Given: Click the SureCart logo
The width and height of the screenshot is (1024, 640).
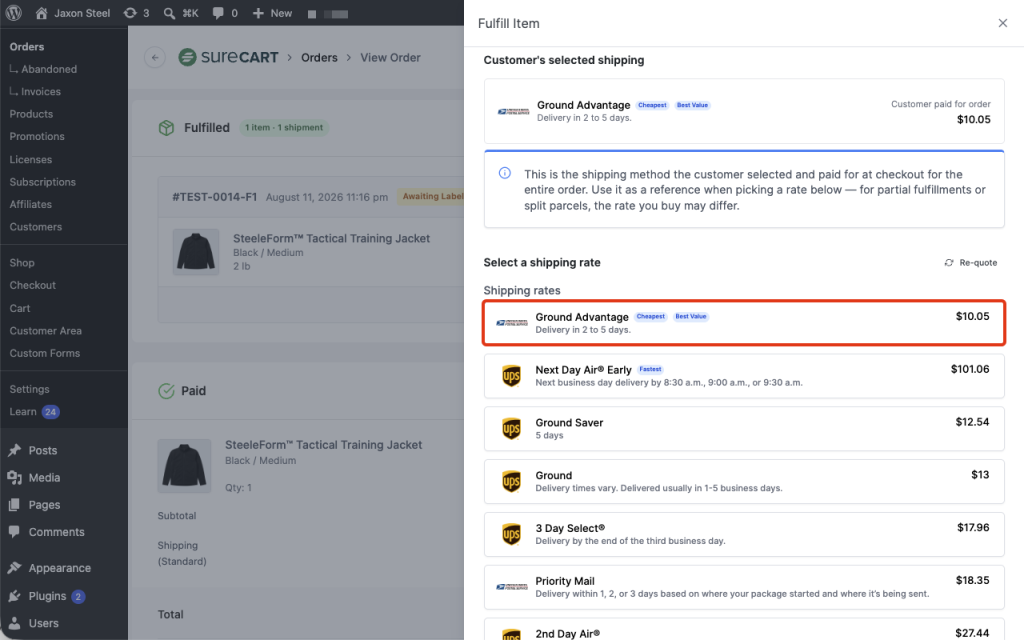Looking at the screenshot, I should 229,57.
